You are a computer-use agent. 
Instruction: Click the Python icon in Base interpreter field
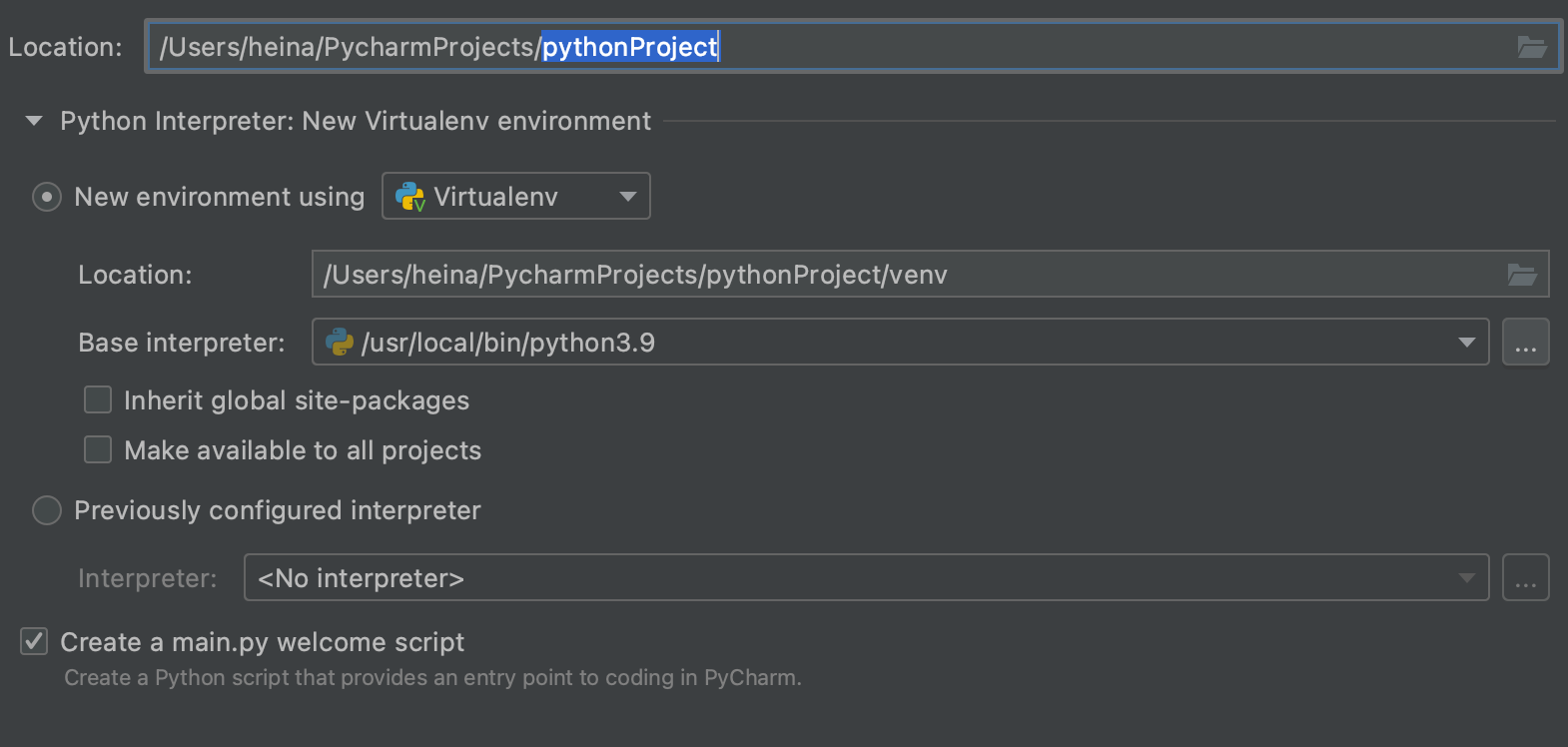click(340, 343)
